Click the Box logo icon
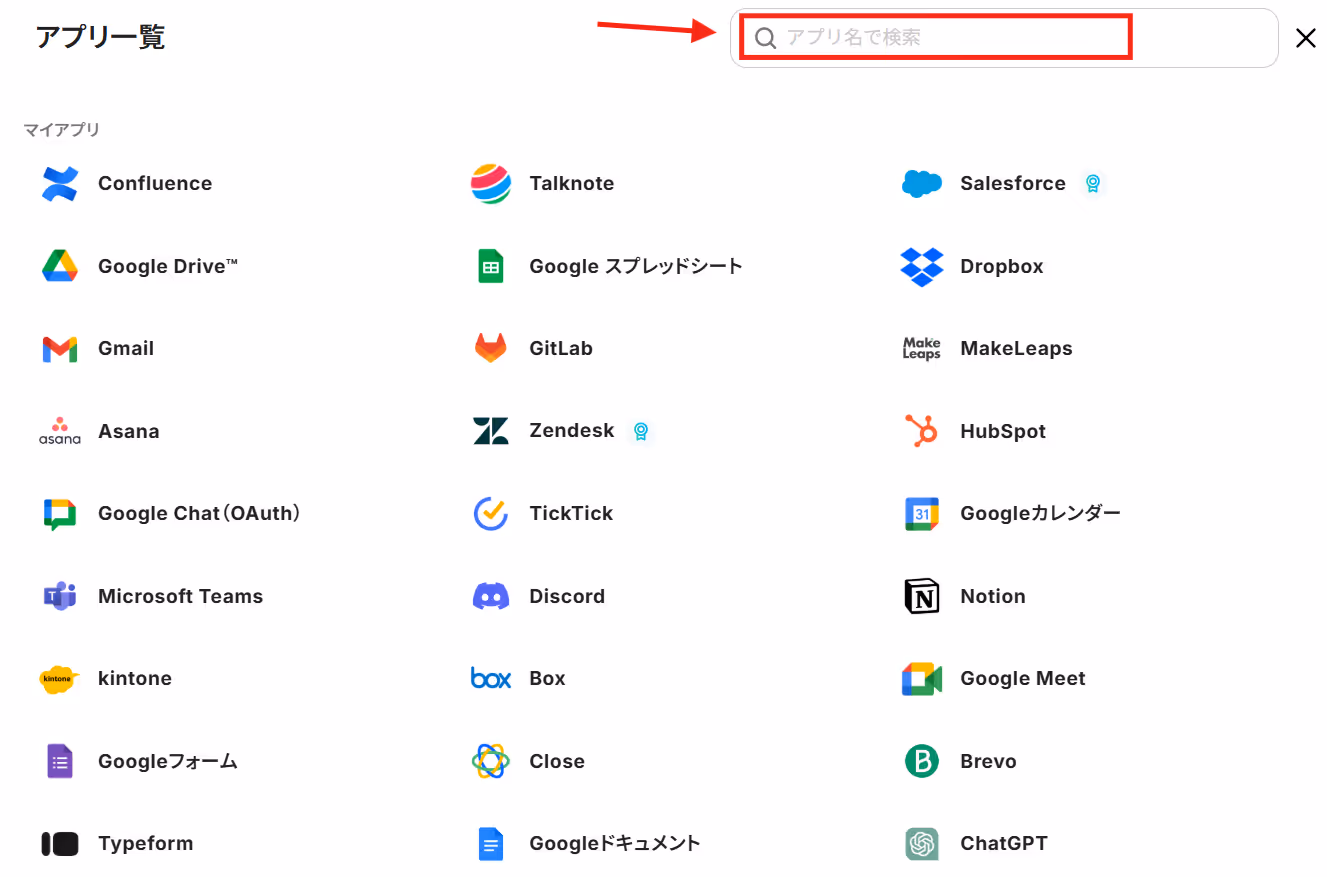This screenshot has height=877, width=1327. [491, 679]
